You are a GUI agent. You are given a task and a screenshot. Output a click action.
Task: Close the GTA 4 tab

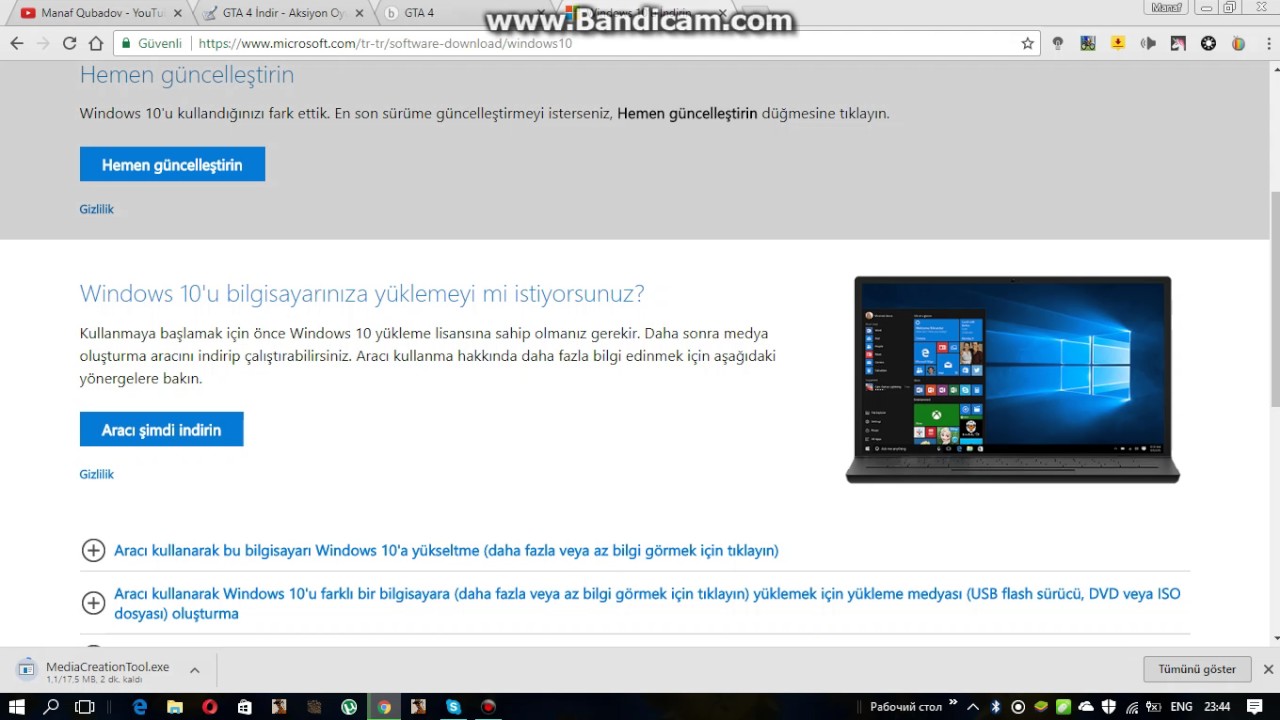(x=541, y=13)
